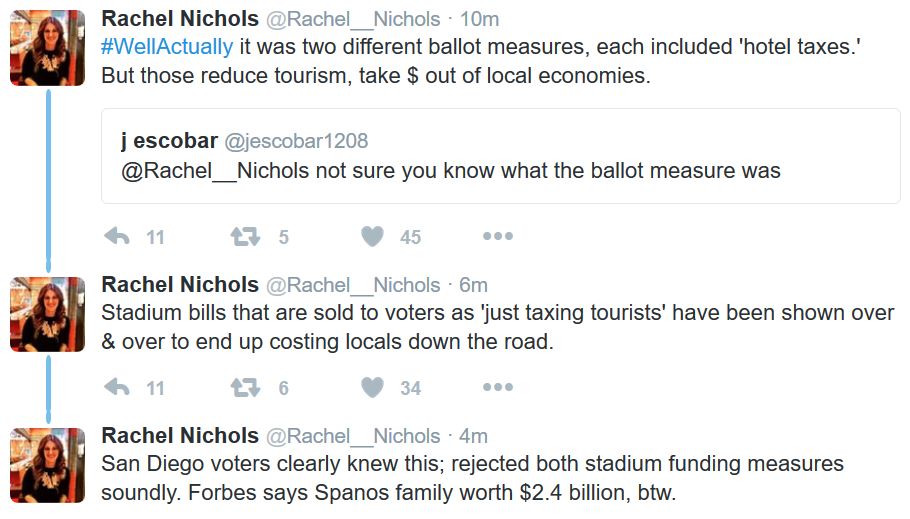Click @Rachel__Nichols handle on the 6m tweet

click(353, 285)
